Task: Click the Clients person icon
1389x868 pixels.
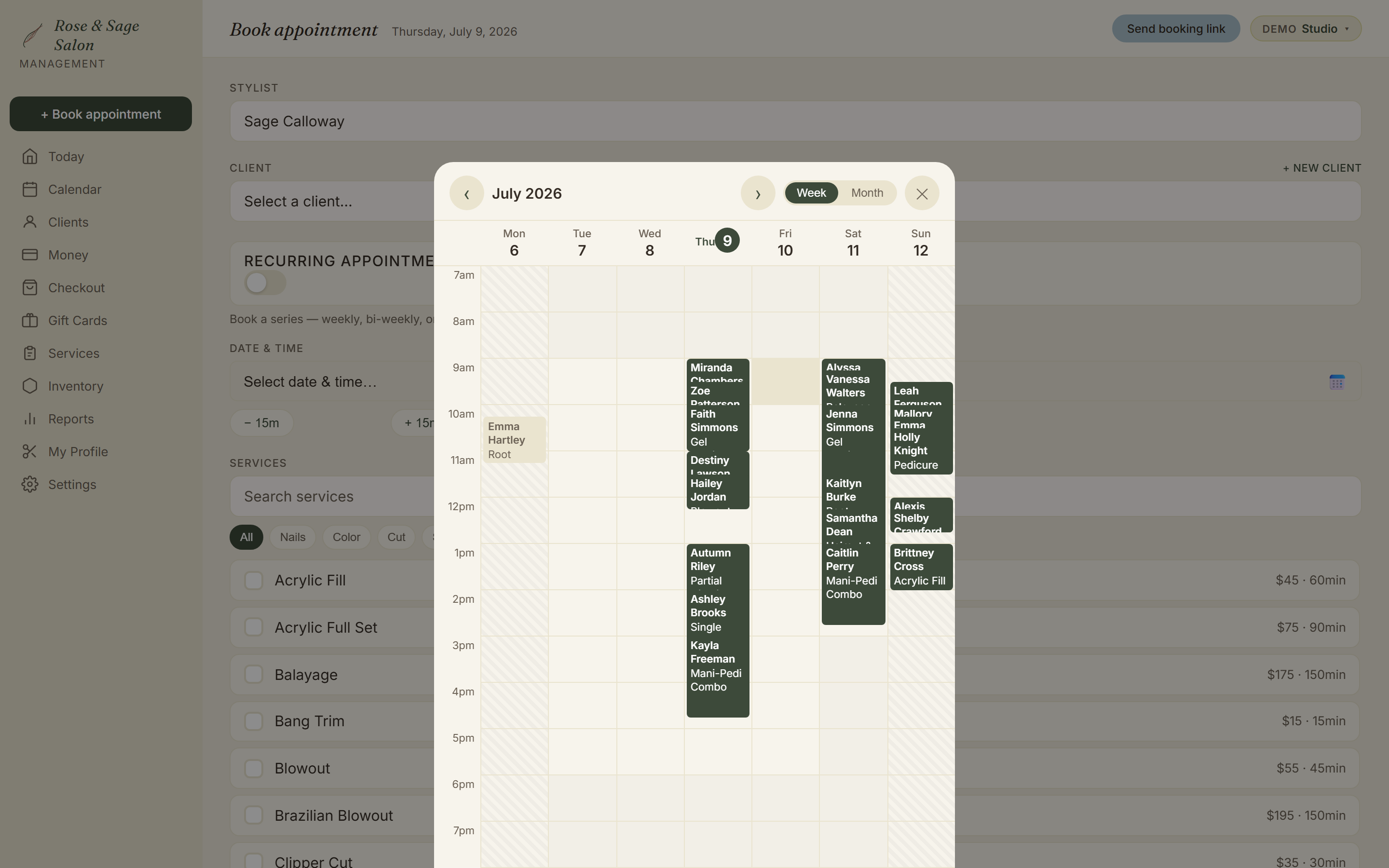Action: 30,222
